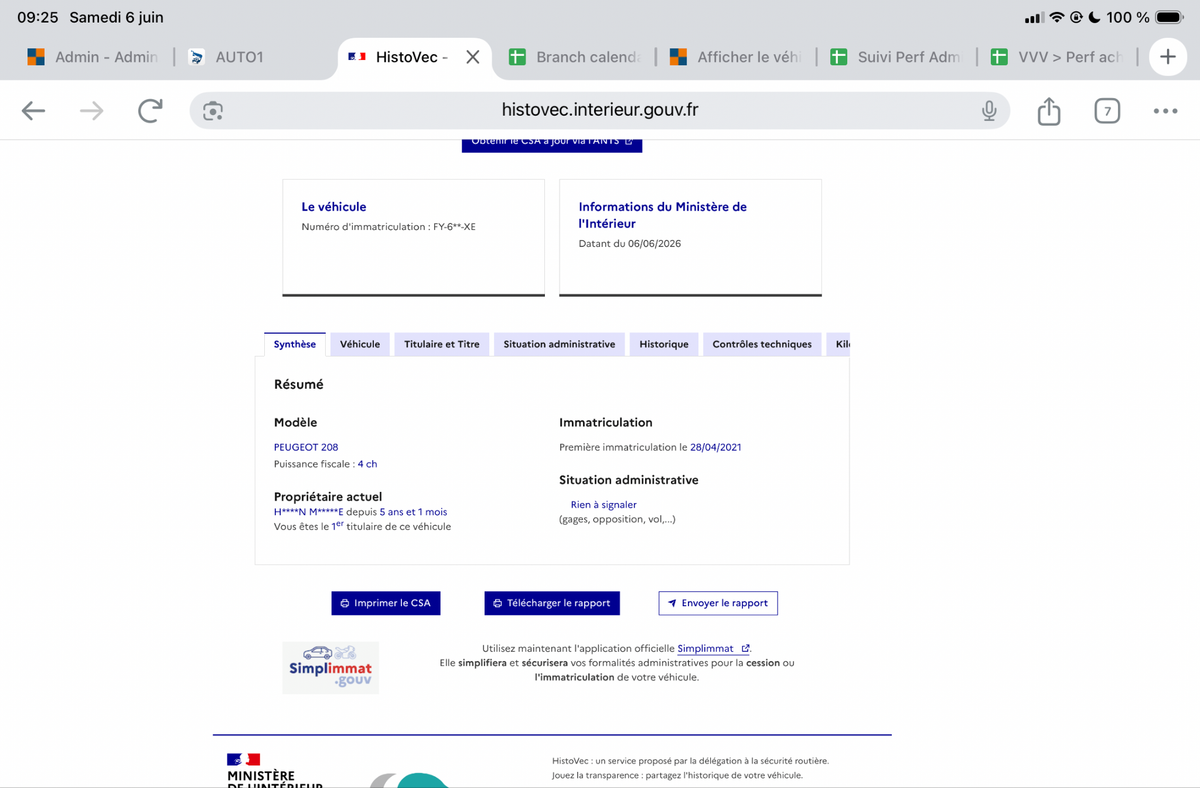Image resolution: width=1200 pixels, height=788 pixels.
Task: Click the Imprimer le CSA button
Action: (x=386, y=603)
